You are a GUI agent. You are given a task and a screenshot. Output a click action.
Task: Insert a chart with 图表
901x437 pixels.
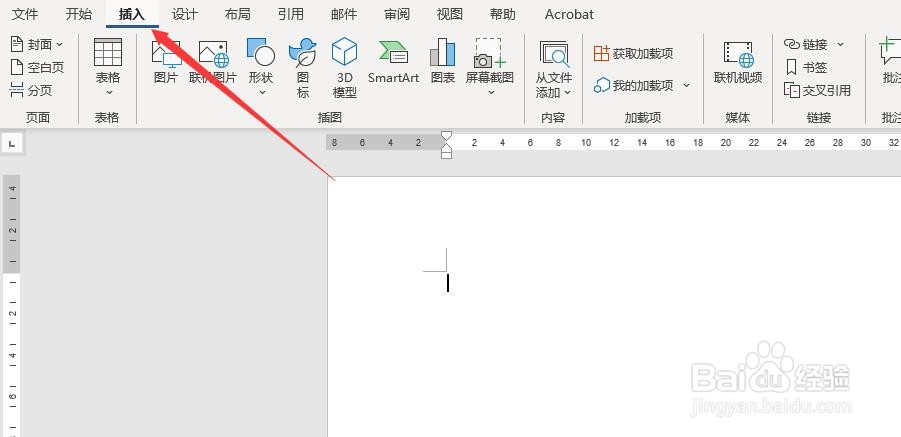pyautogui.click(x=442, y=62)
